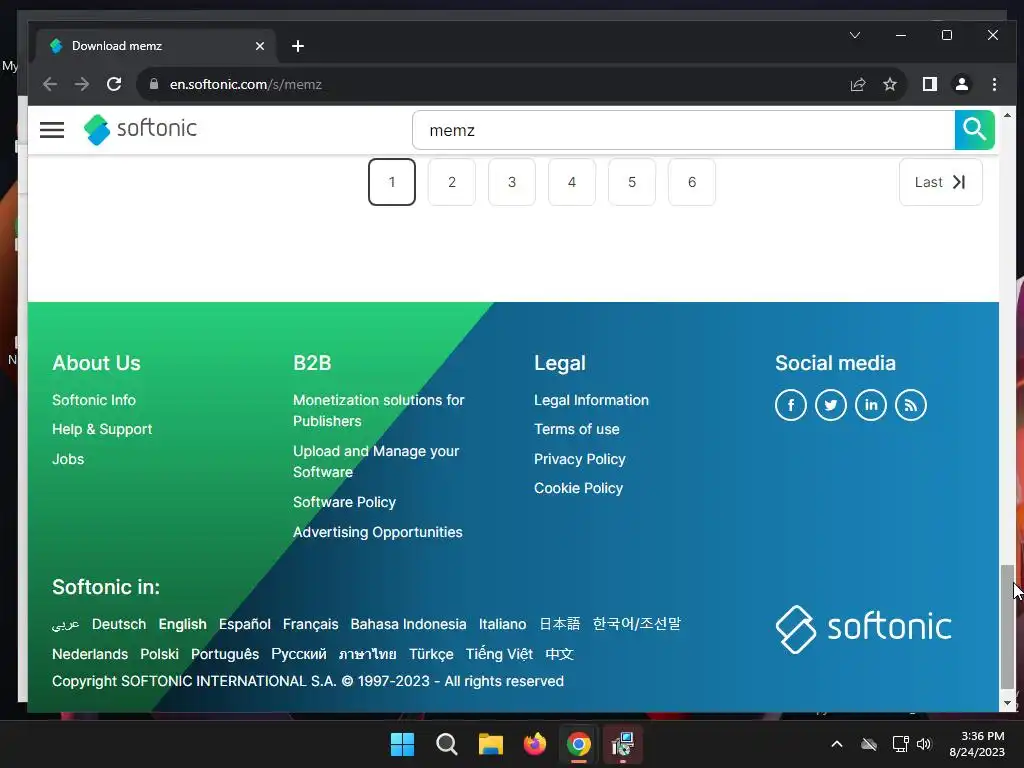This screenshot has width=1024, height=768.
Task: Select the Download memz tab
Action: click(x=157, y=46)
